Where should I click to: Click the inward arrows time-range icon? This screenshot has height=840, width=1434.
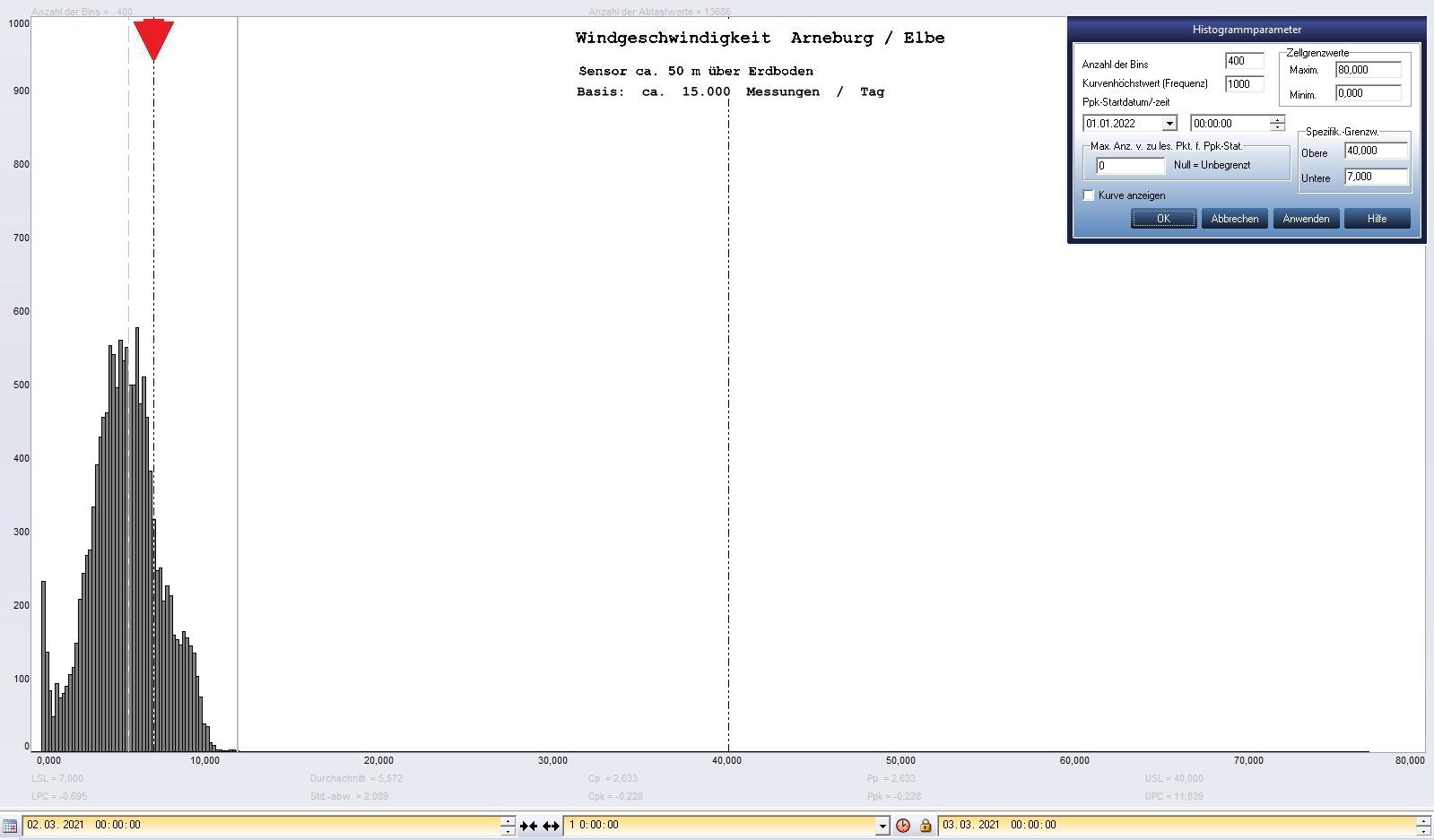tap(528, 826)
